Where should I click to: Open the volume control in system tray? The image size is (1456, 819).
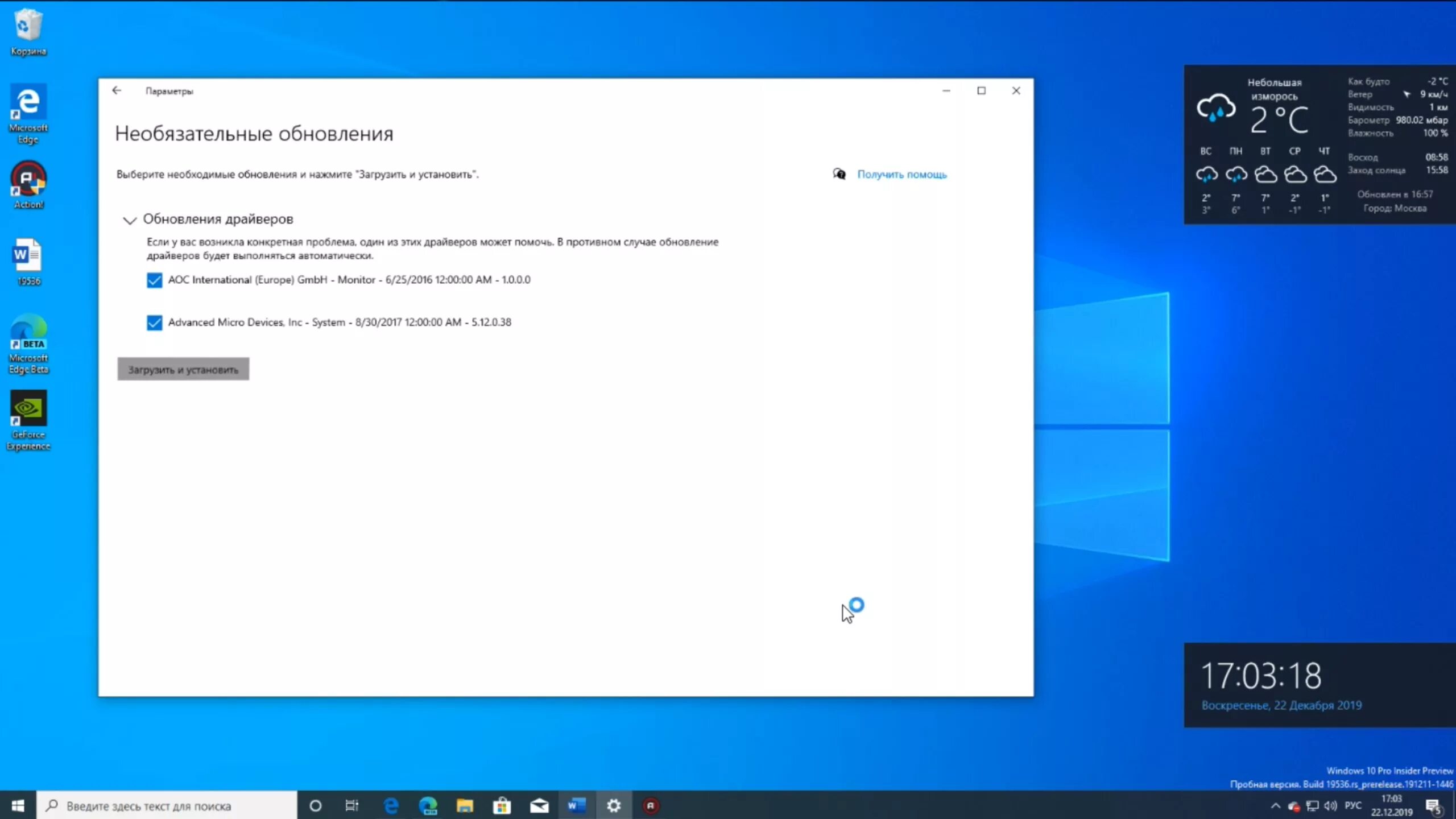(x=1330, y=805)
